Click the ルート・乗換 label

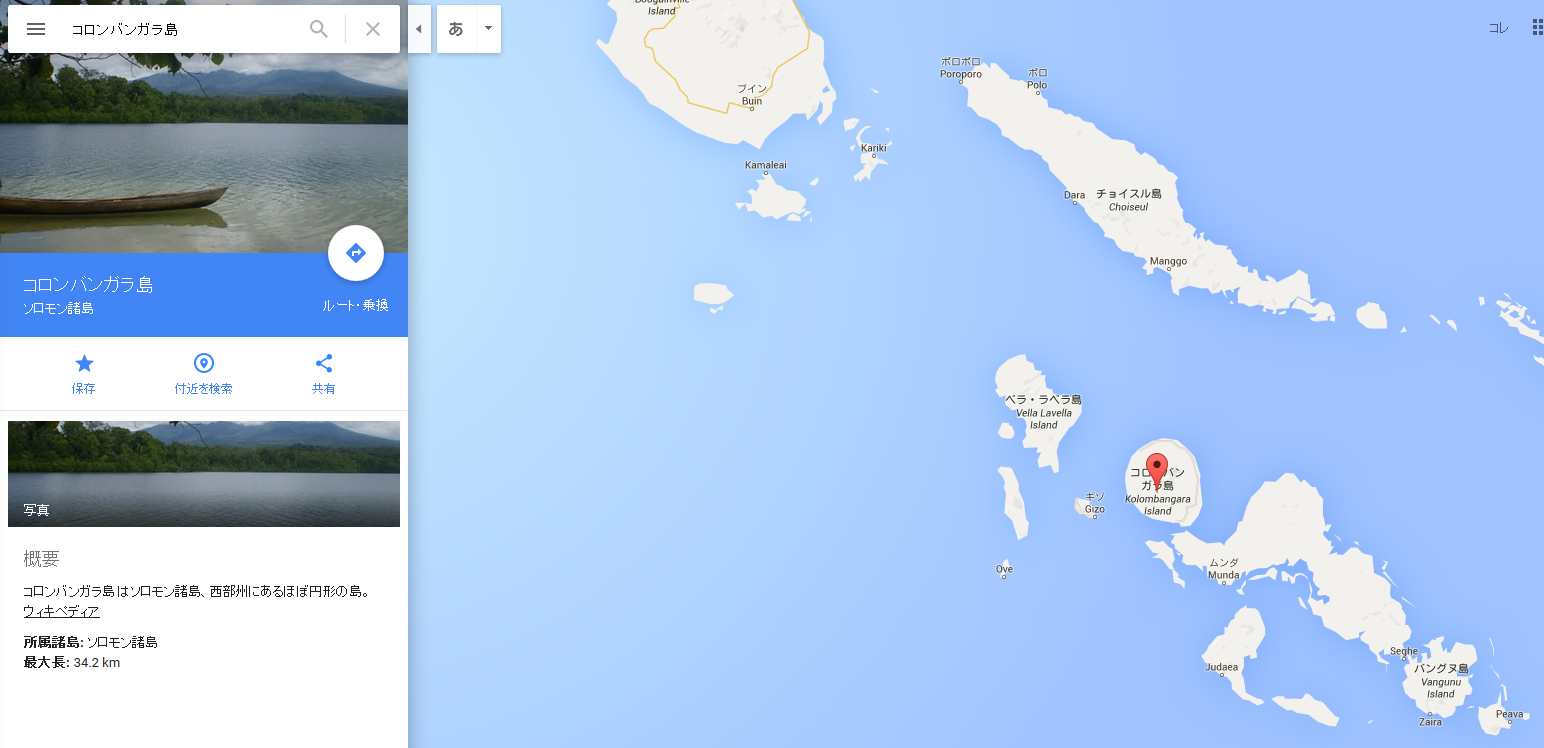(355, 306)
